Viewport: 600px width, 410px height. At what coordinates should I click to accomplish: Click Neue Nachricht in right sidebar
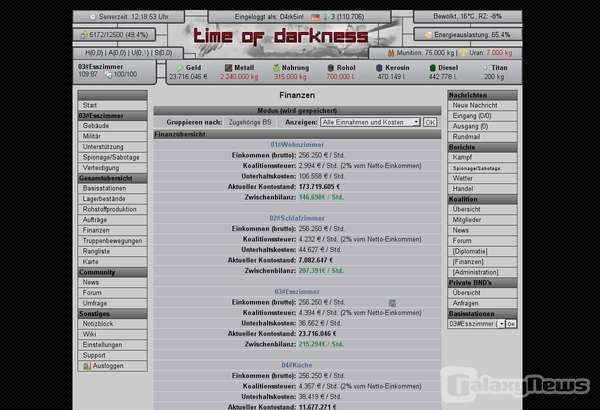tap(483, 105)
